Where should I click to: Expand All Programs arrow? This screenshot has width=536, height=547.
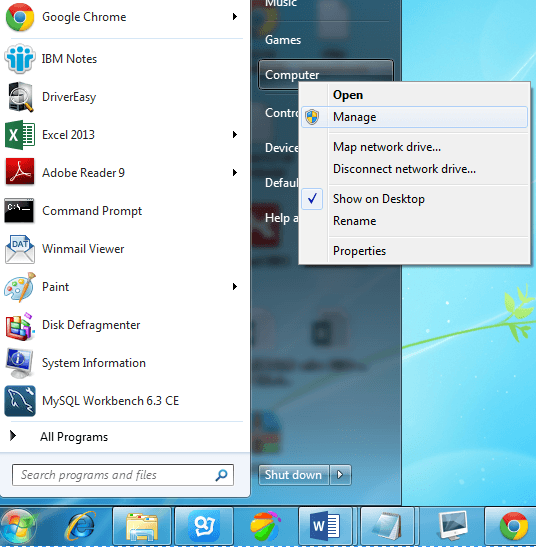tap(13, 436)
